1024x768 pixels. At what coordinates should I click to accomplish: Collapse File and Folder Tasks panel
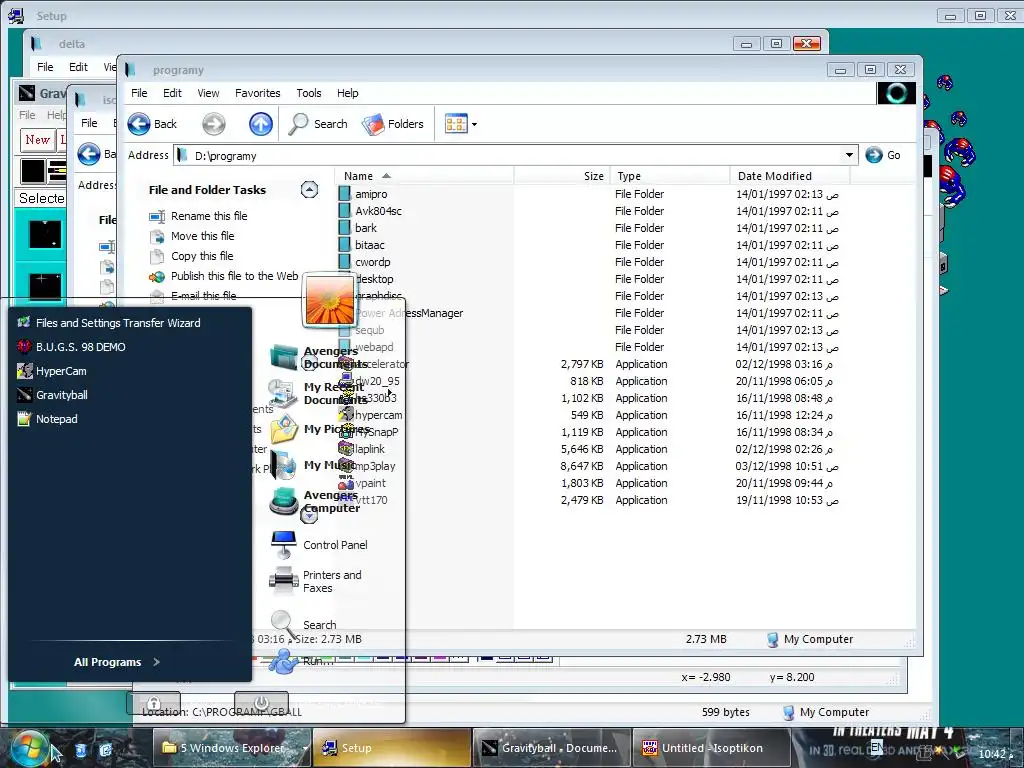(x=310, y=189)
